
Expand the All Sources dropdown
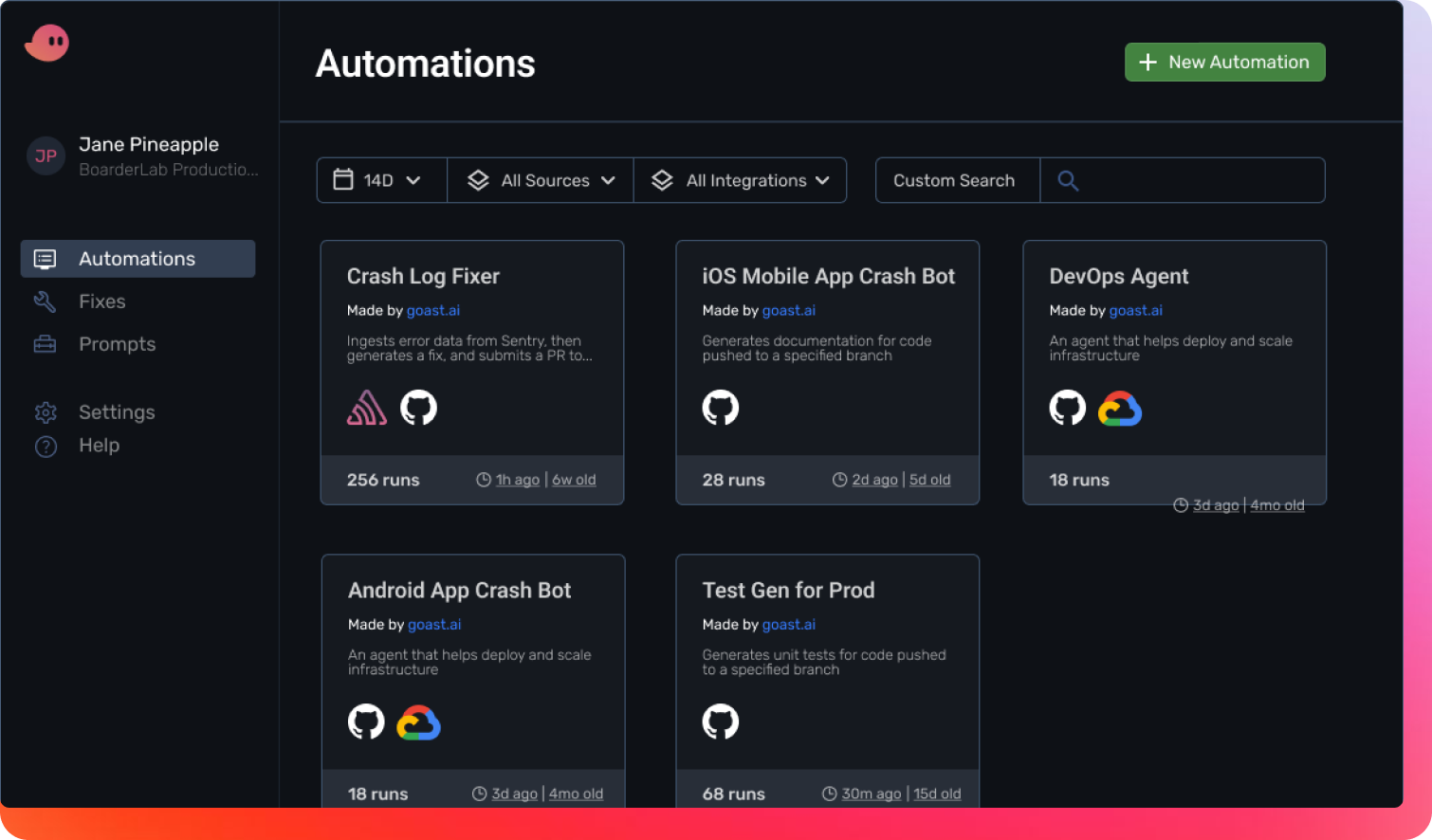click(540, 180)
